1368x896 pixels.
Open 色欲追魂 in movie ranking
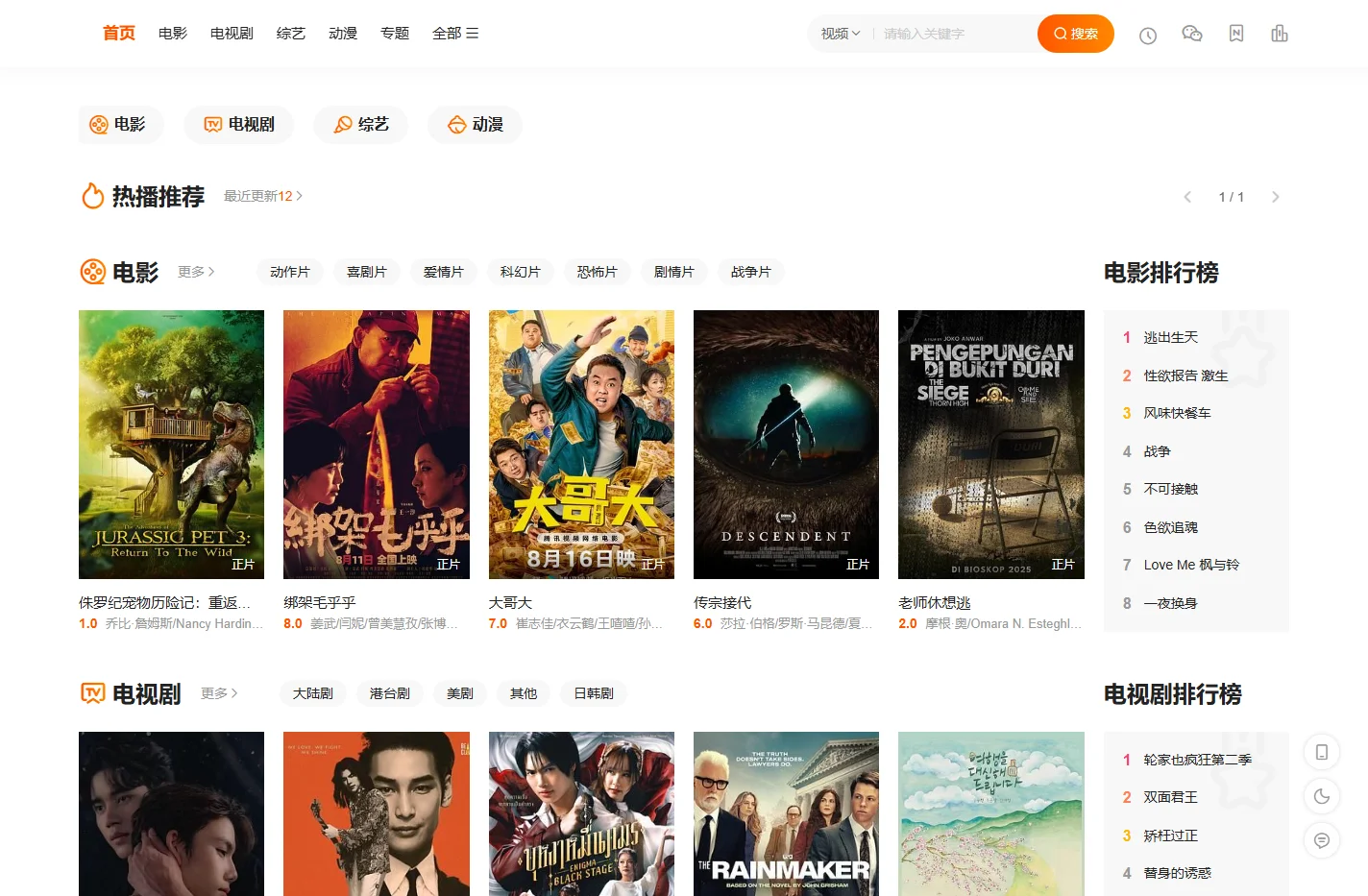pyautogui.click(x=1171, y=527)
